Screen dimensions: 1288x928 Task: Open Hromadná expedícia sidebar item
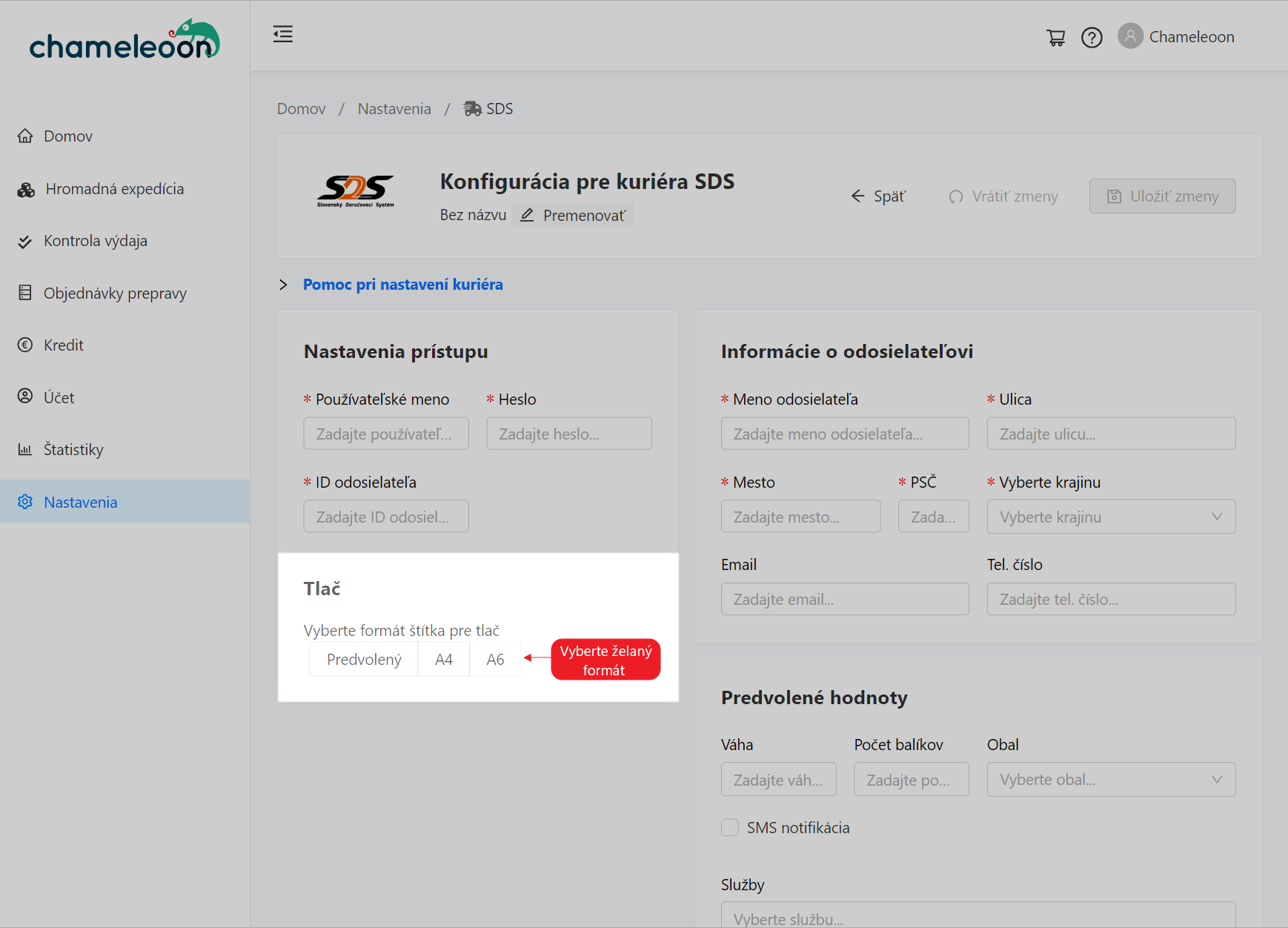pos(114,189)
